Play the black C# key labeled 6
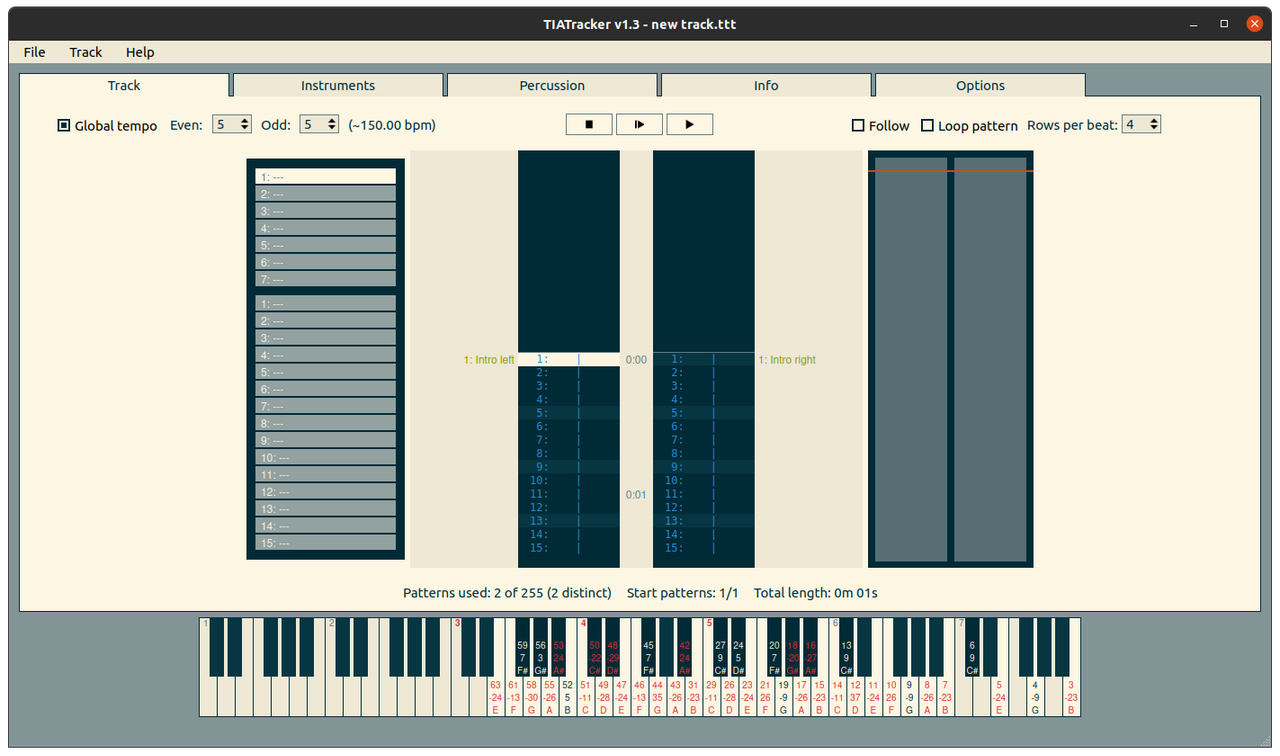Screen dimensions: 1280x756 click(972, 647)
